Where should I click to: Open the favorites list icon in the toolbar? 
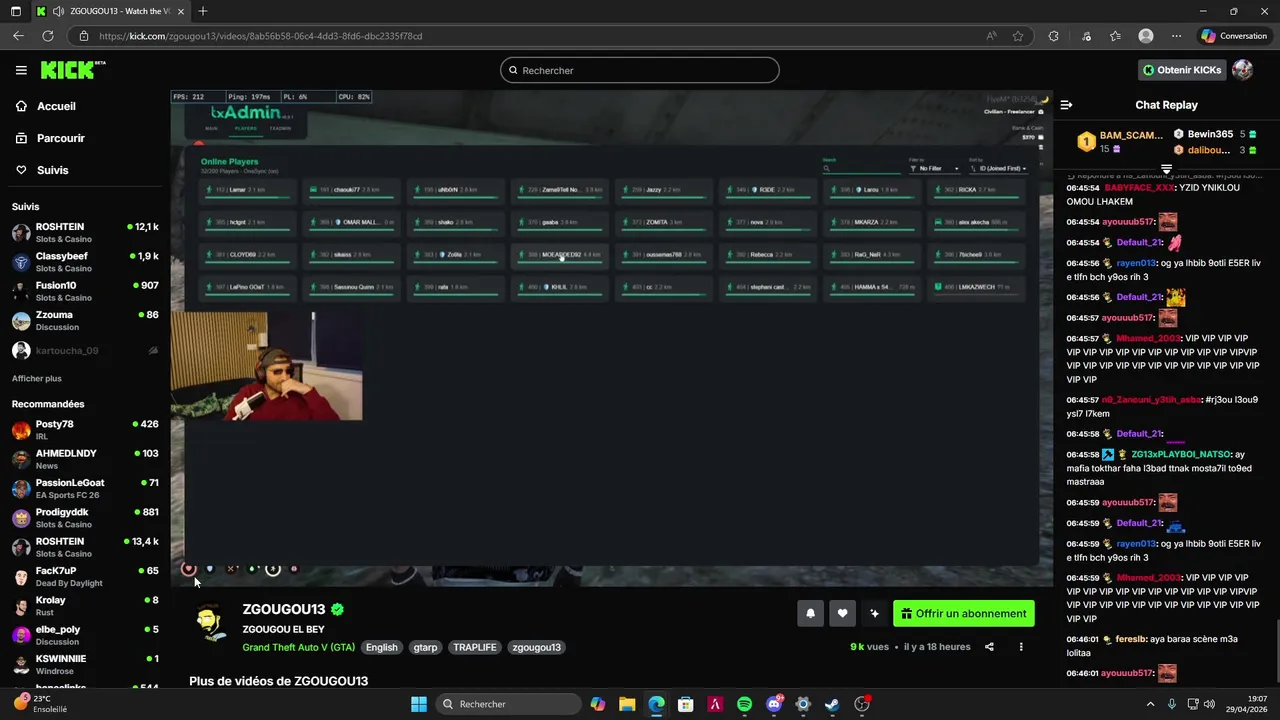[x=1115, y=36]
